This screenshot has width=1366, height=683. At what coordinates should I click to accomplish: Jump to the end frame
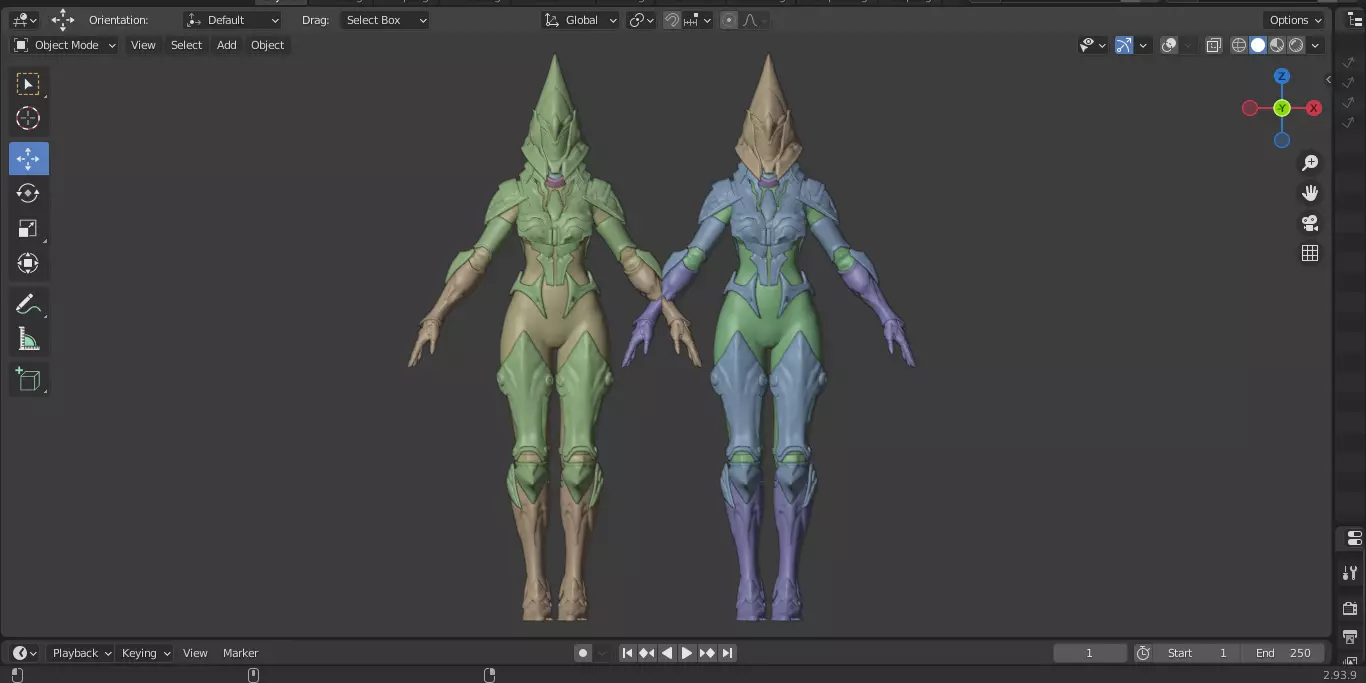[x=727, y=653]
